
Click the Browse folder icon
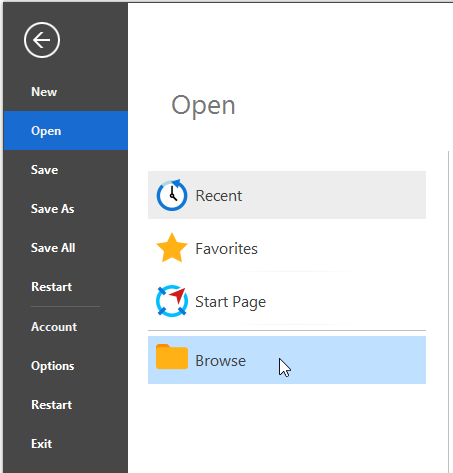tap(172, 357)
